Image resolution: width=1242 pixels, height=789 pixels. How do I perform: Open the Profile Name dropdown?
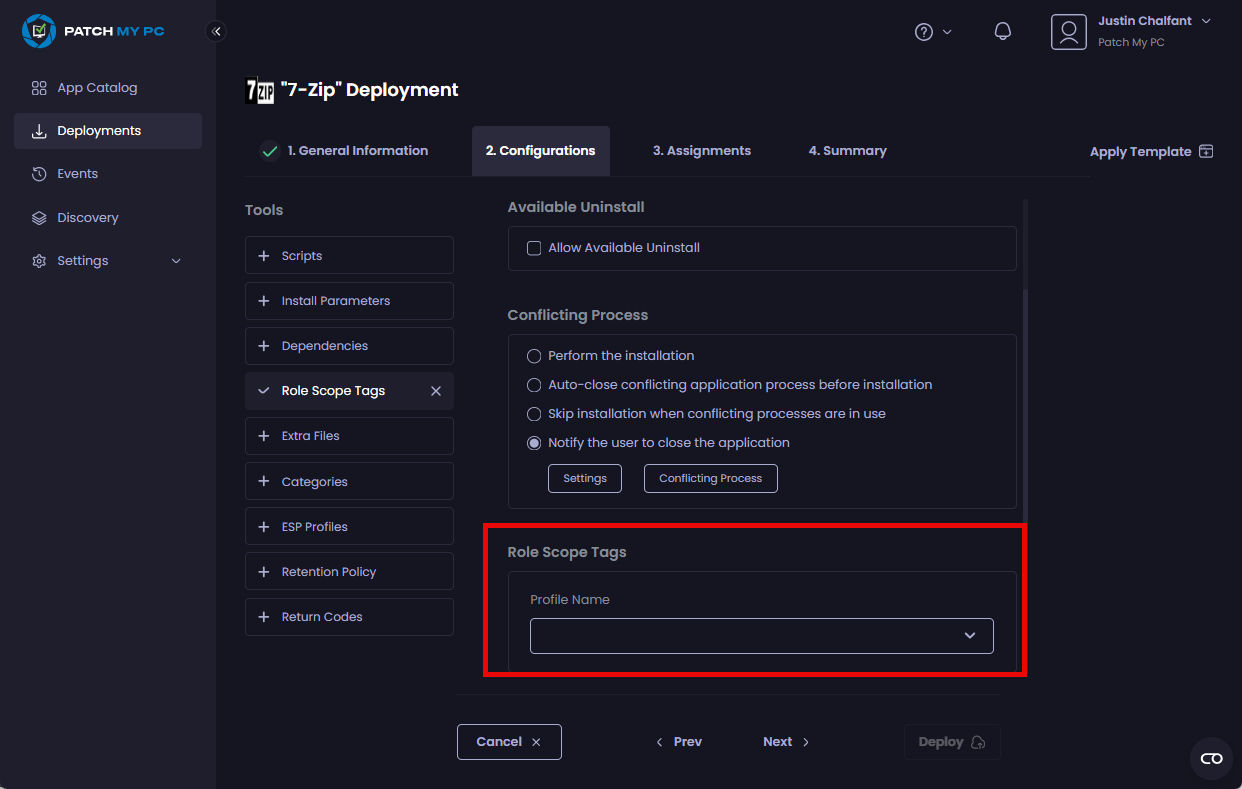(x=761, y=636)
